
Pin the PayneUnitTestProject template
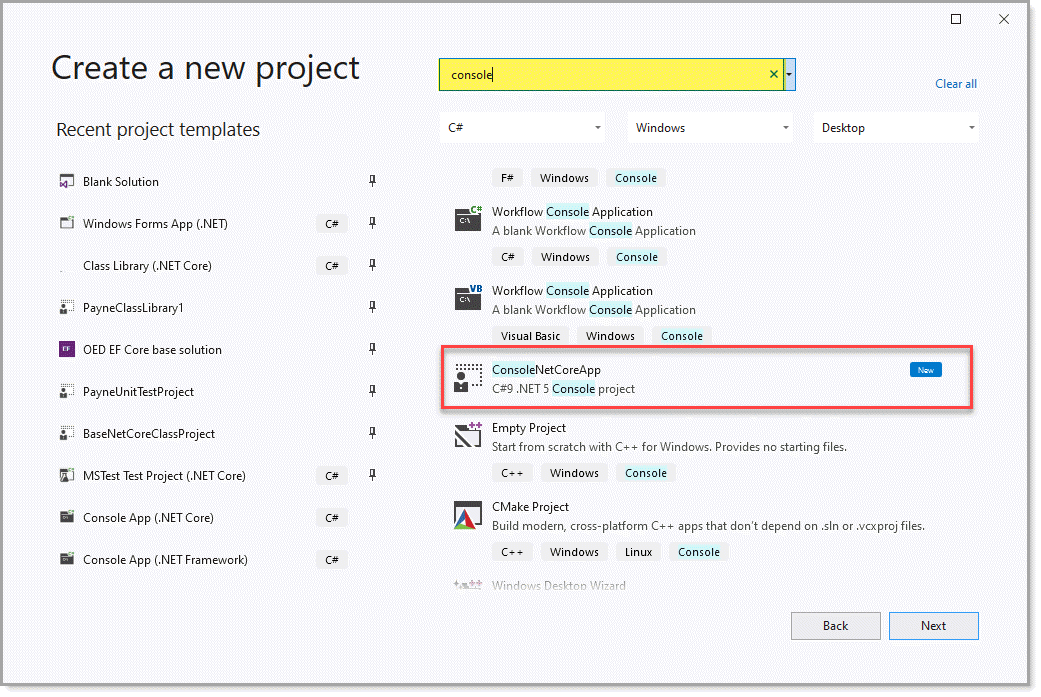(372, 390)
